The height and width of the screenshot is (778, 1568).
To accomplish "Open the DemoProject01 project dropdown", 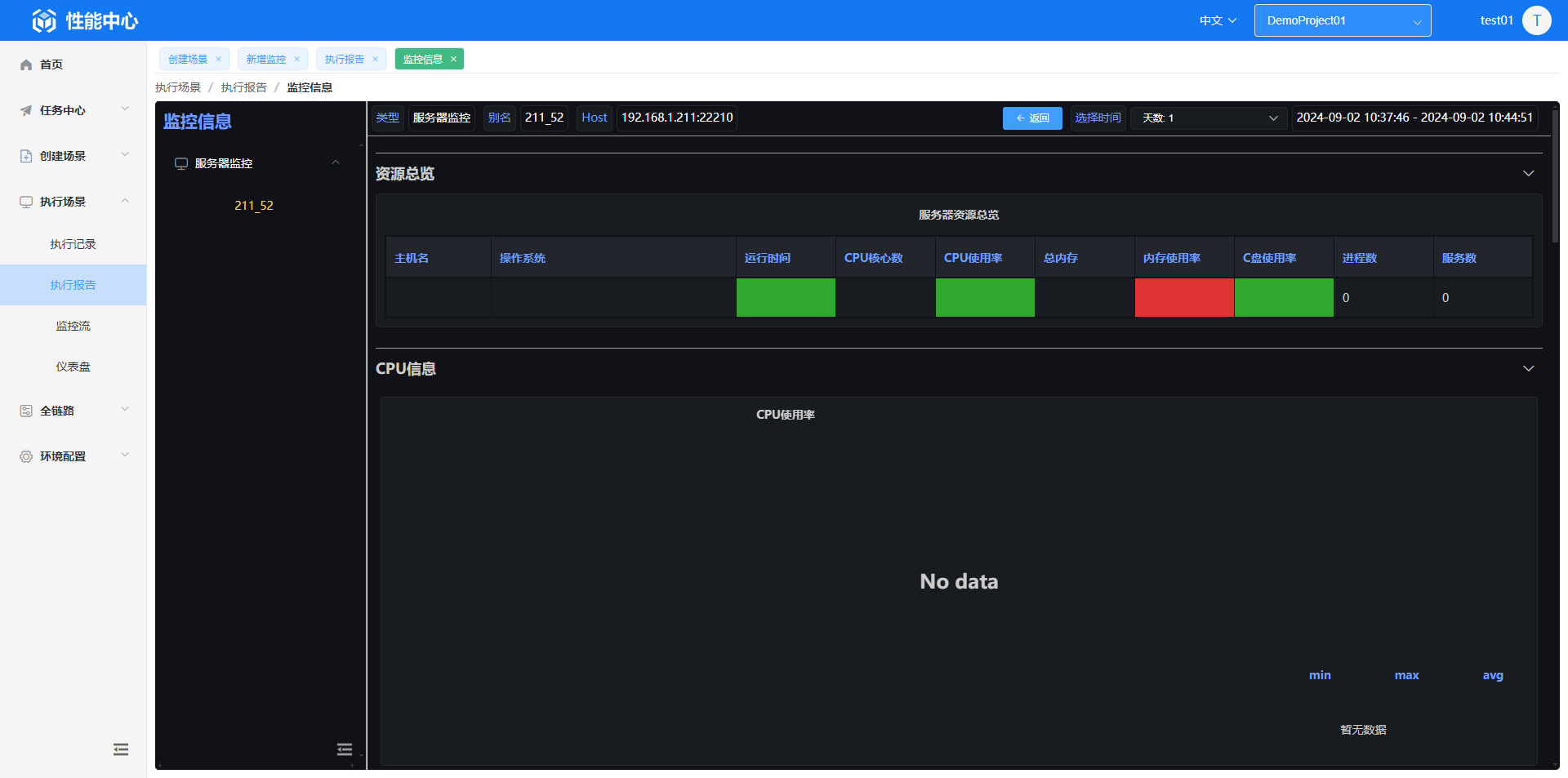I will pos(1343,20).
